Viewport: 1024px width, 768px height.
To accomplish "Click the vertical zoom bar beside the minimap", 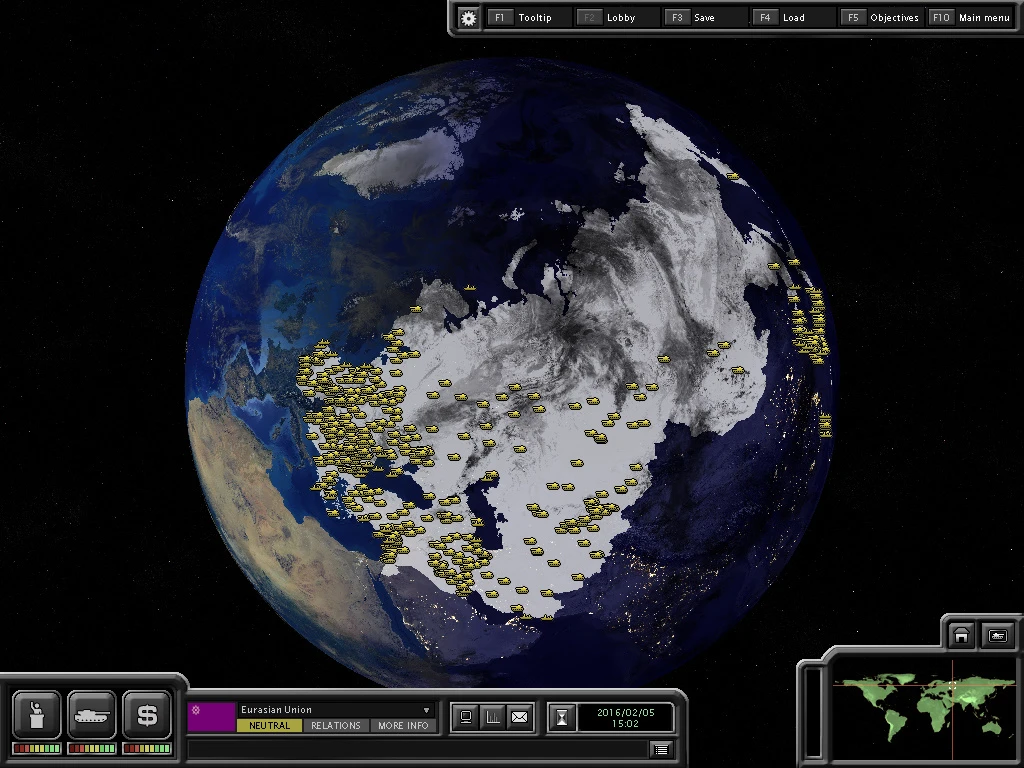I will click(x=813, y=712).
